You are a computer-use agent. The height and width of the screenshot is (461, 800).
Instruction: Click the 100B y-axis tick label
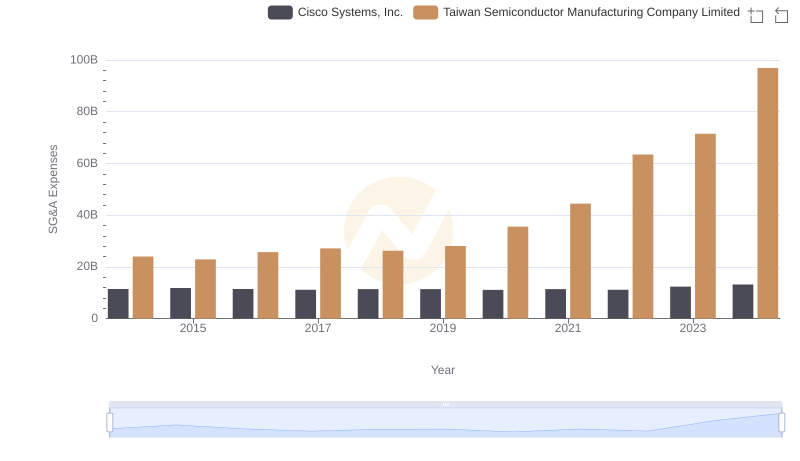click(x=84, y=60)
